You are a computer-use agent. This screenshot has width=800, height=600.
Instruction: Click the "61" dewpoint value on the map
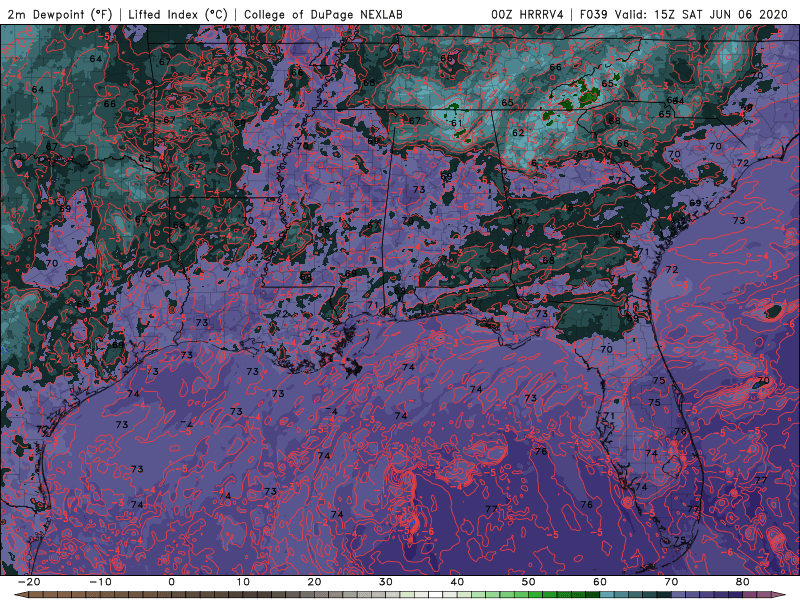[457, 123]
